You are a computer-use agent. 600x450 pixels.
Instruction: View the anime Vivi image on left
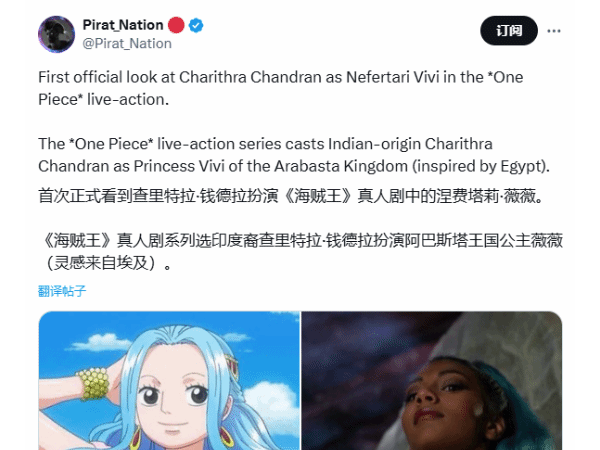(169, 381)
